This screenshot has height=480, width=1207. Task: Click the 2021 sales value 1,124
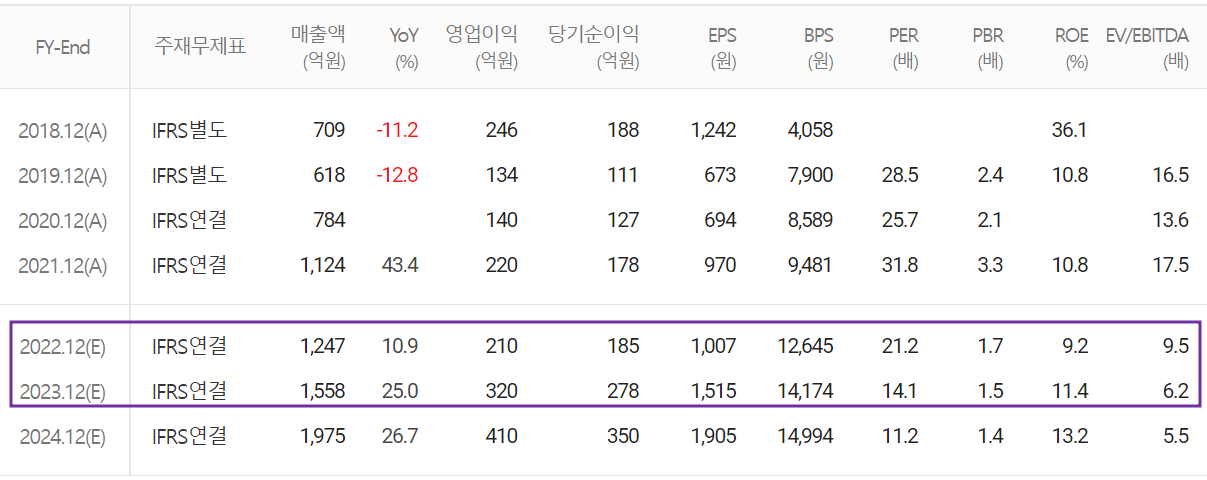322,265
